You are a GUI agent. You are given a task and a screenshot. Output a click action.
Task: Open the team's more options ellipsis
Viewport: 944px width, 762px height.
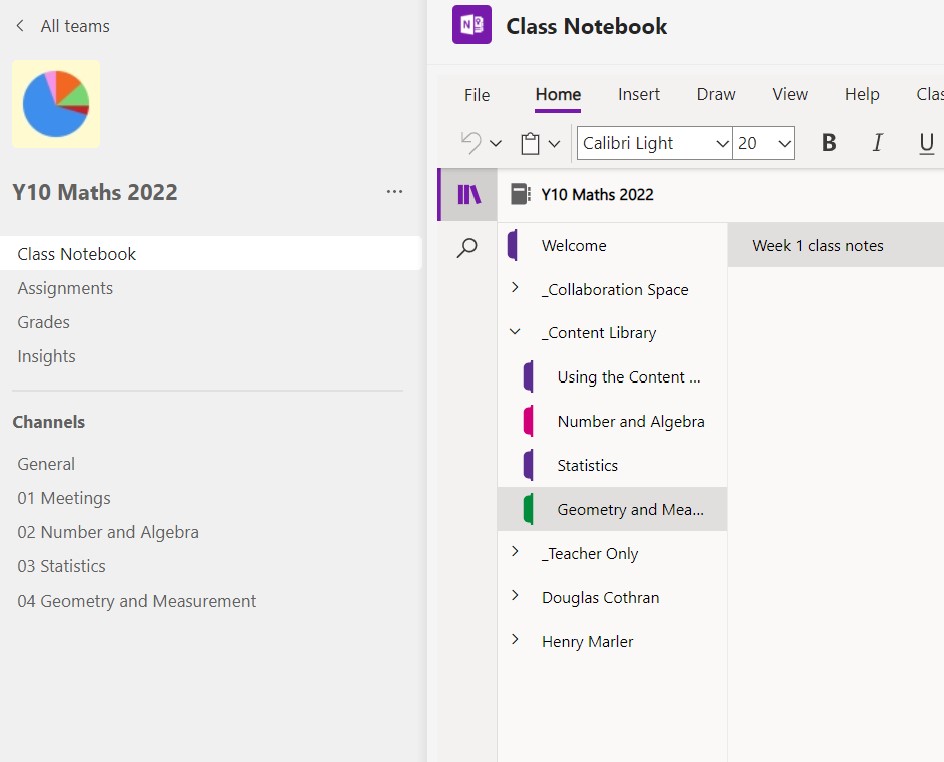[x=394, y=192]
